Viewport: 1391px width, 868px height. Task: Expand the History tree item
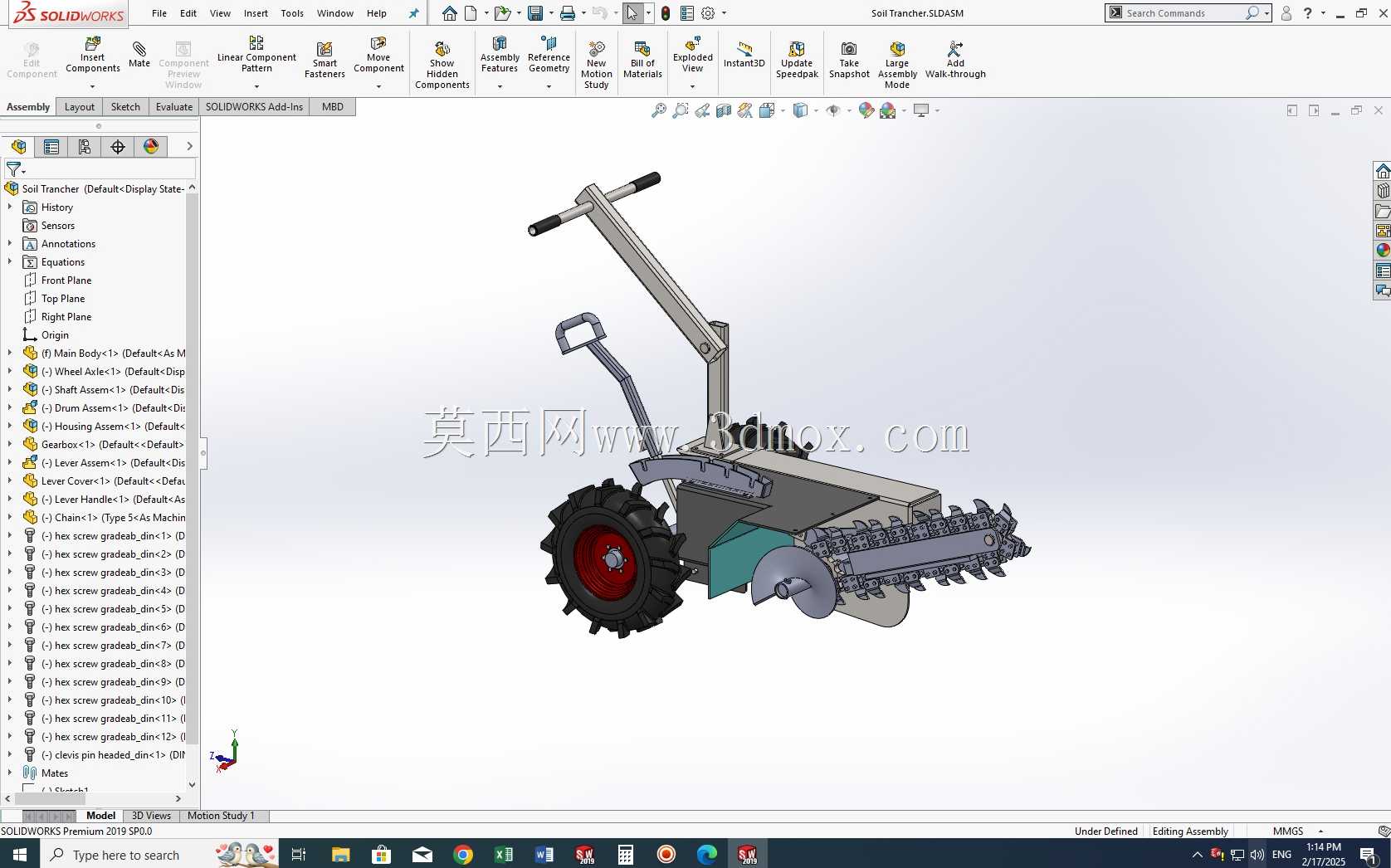click(10, 207)
